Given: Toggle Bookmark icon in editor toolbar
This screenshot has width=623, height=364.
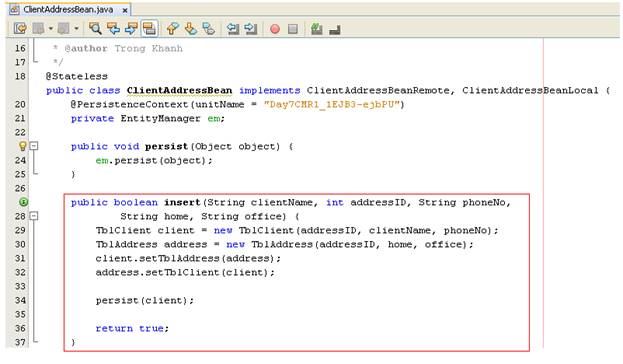Looking at the screenshot, I should pos(209,28).
